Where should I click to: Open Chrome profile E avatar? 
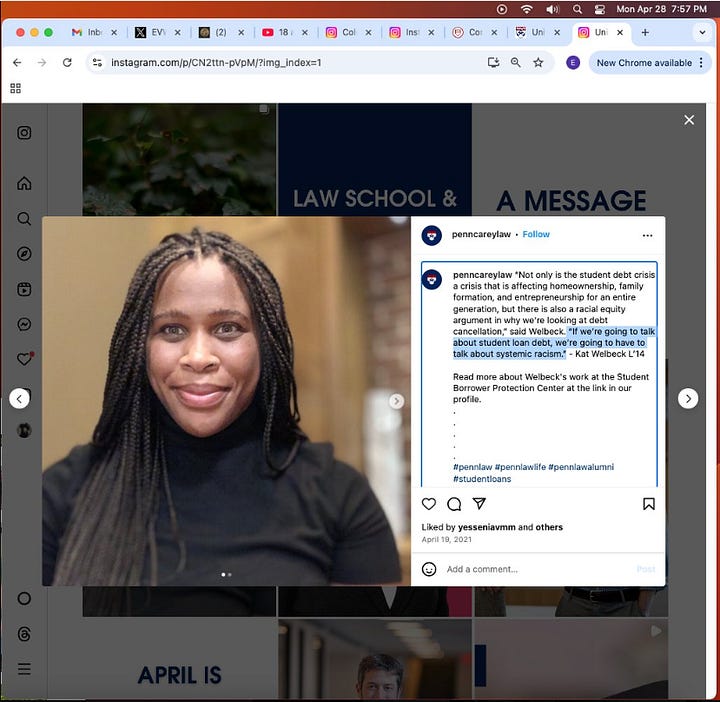click(573, 62)
